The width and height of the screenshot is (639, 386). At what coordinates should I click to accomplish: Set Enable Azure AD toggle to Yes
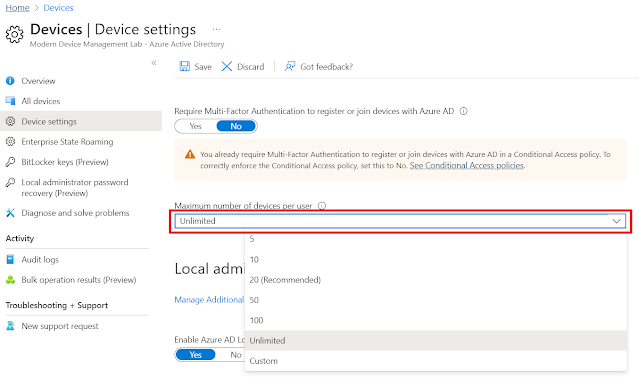point(196,355)
